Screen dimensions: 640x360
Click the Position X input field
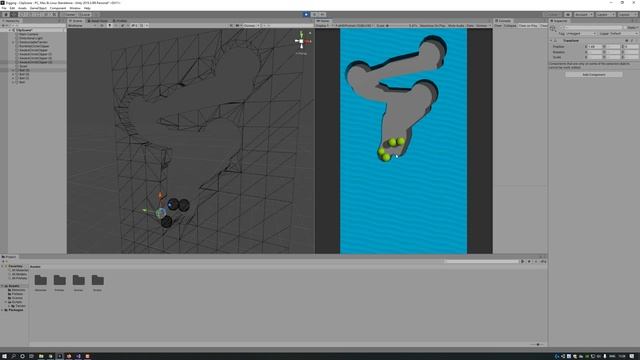click(596, 47)
